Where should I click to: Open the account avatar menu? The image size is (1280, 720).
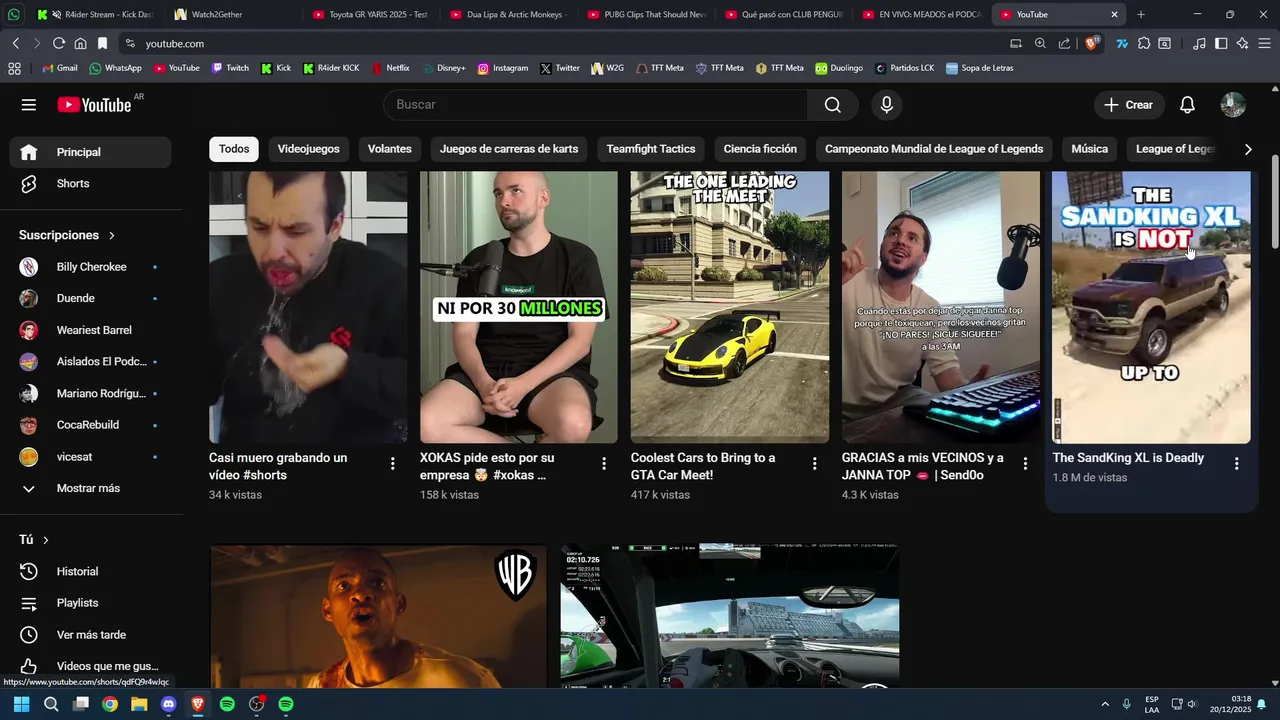[1233, 105]
